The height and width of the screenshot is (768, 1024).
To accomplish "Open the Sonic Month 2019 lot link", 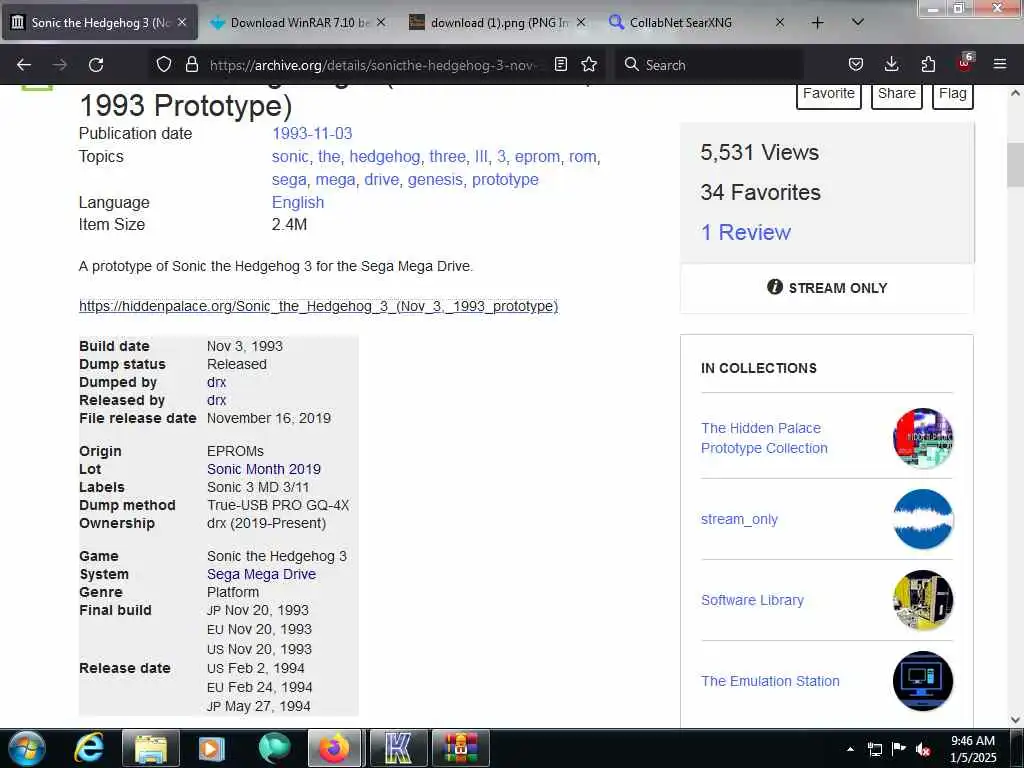I will click(x=264, y=469).
